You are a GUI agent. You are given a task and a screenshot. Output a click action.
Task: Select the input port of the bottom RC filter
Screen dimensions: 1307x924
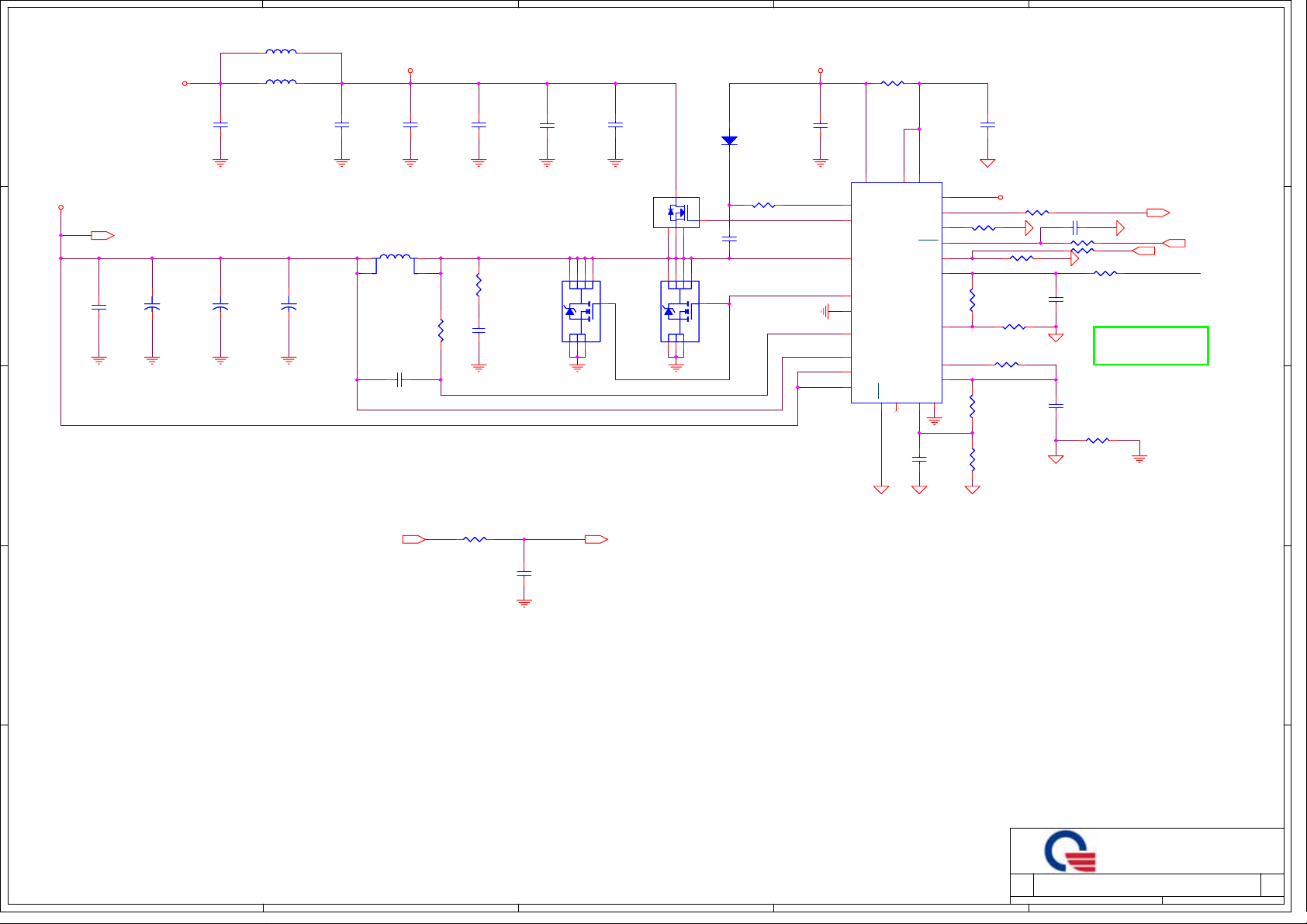click(414, 539)
